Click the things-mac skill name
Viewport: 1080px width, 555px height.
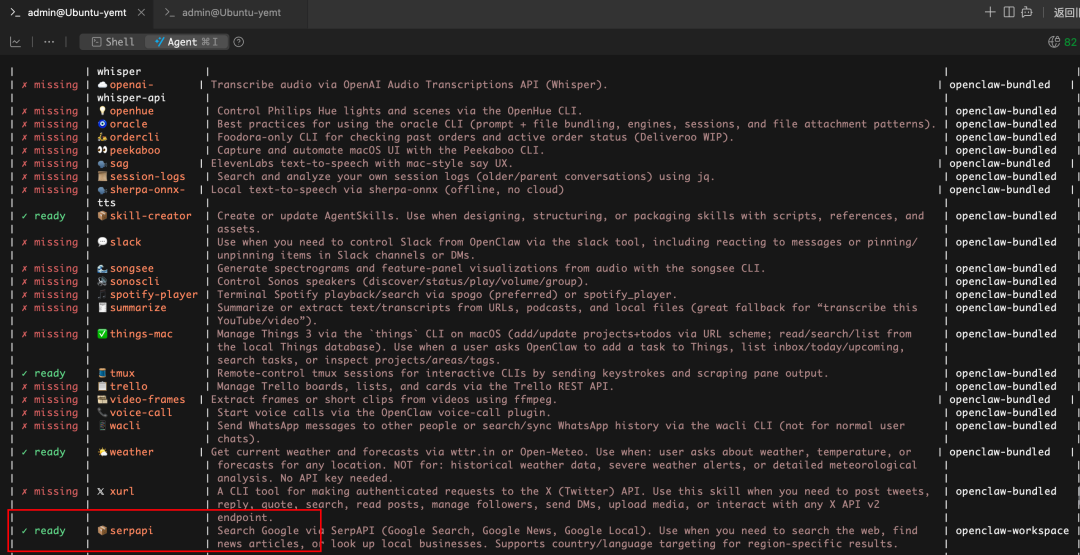point(141,334)
